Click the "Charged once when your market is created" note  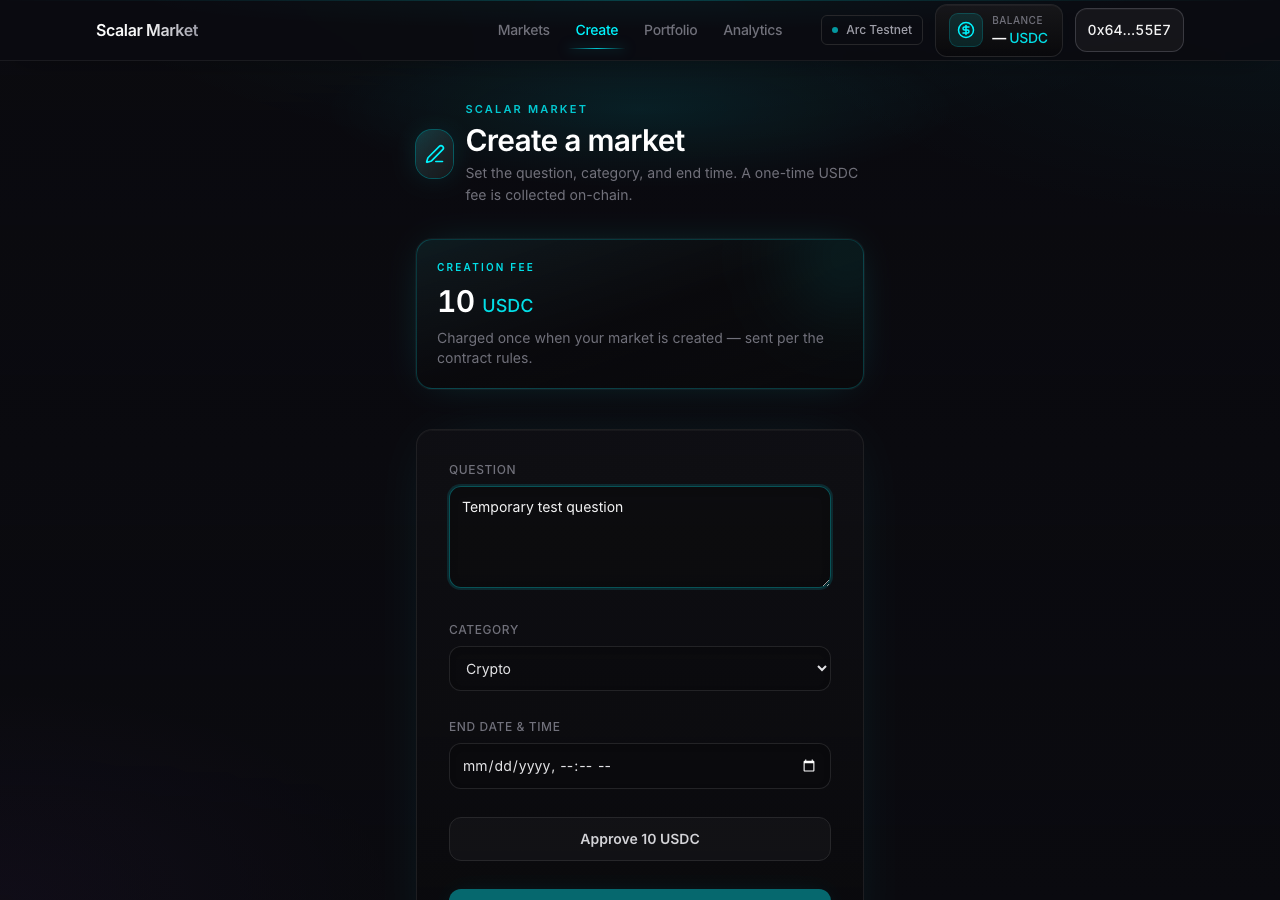[x=630, y=348]
